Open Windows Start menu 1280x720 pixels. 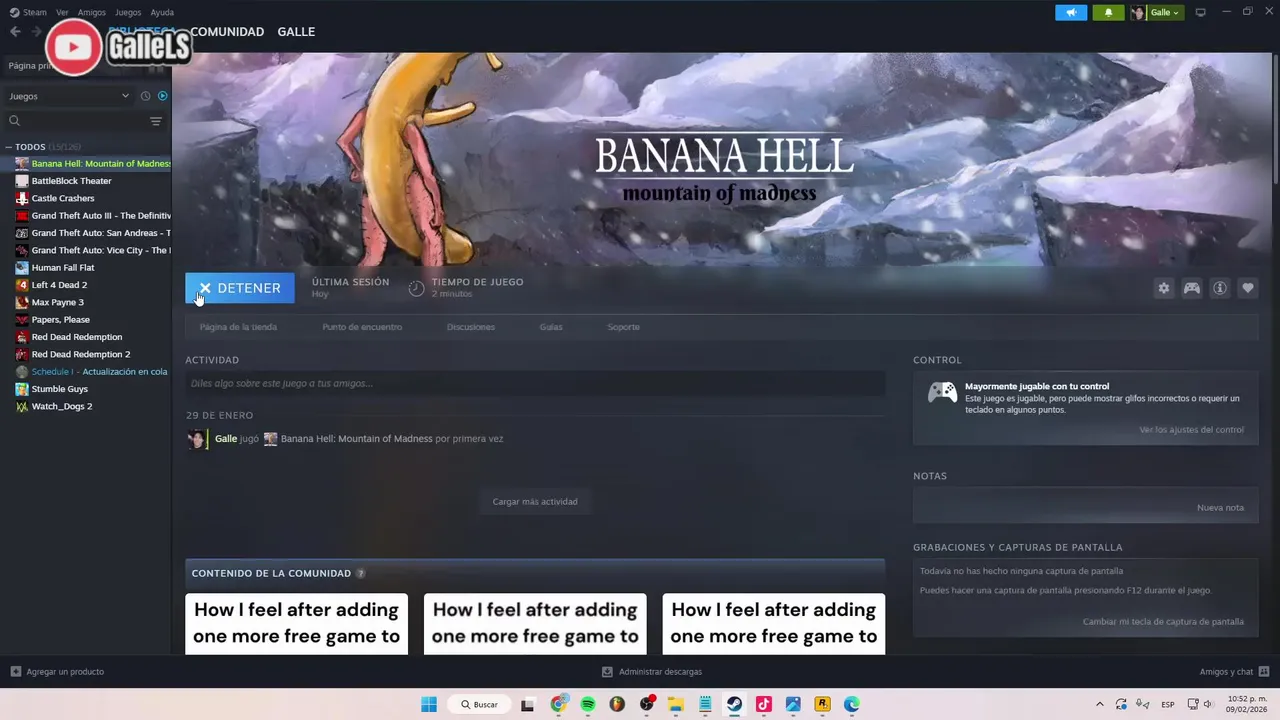pyautogui.click(x=429, y=704)
